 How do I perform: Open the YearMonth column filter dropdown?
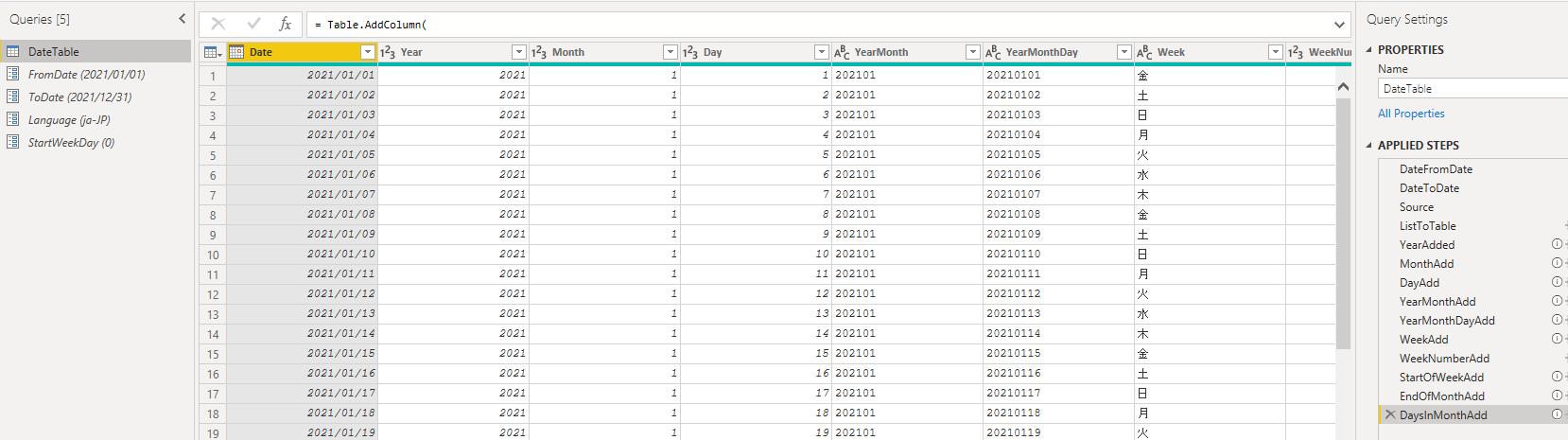click(973, 52)
